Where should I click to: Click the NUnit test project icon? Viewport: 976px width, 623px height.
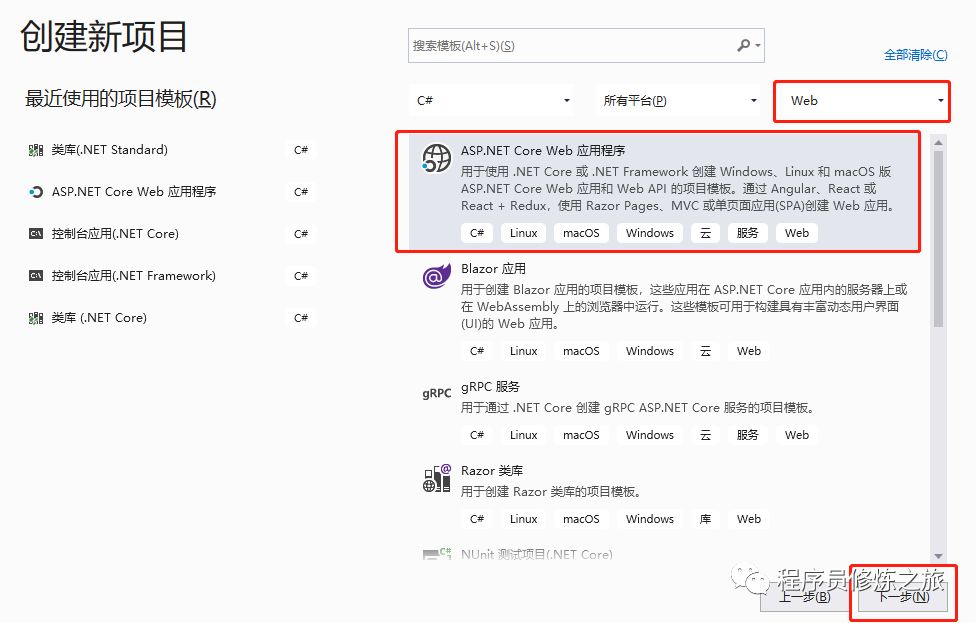[436, 554]
